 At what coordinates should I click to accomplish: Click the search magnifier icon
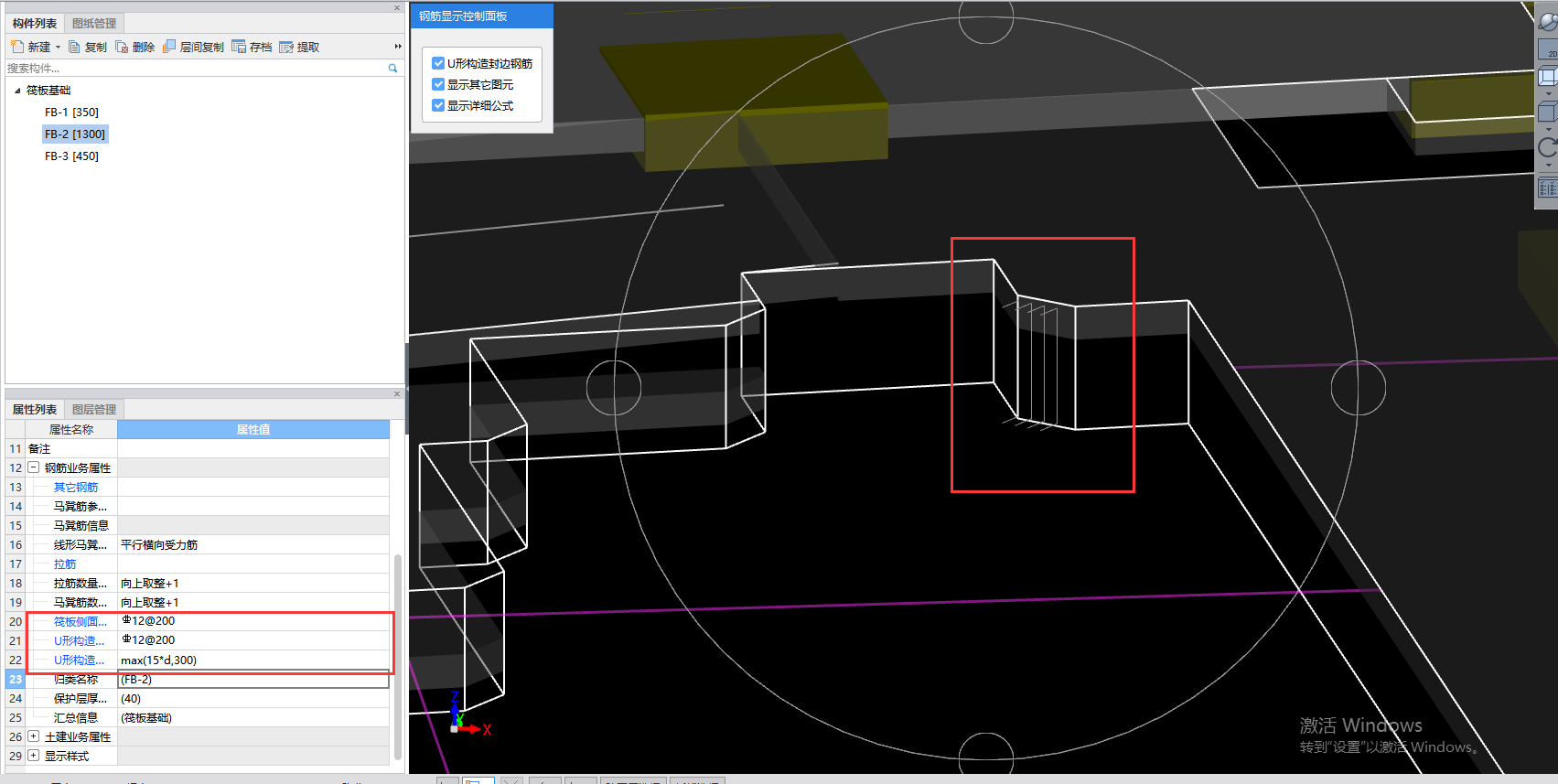pyautogui.click(x=393, y=69)
